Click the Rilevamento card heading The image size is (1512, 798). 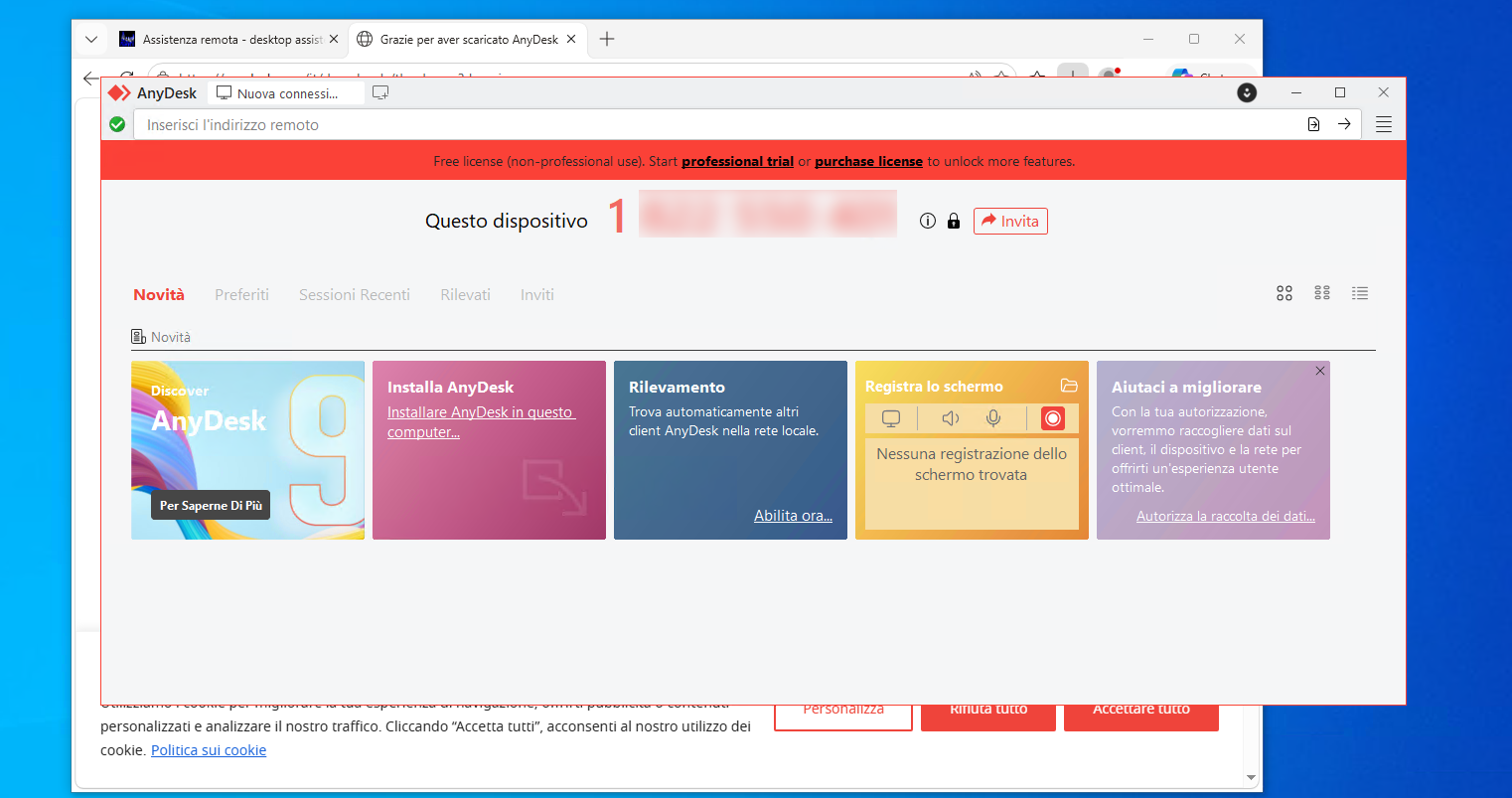[677, 387]
